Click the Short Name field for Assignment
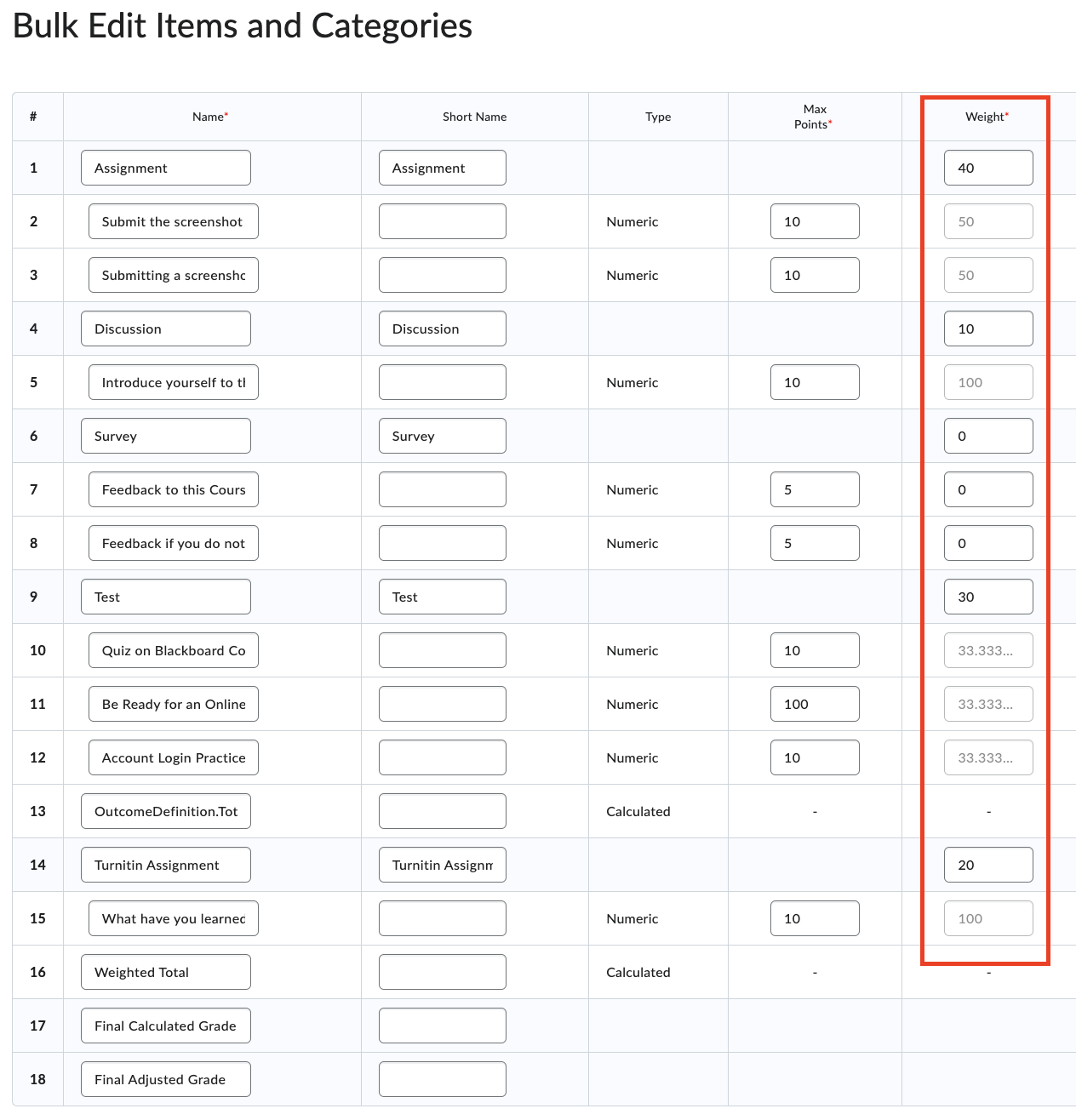The width and height of the screenshot is (1076, 1120). (442, 168)
